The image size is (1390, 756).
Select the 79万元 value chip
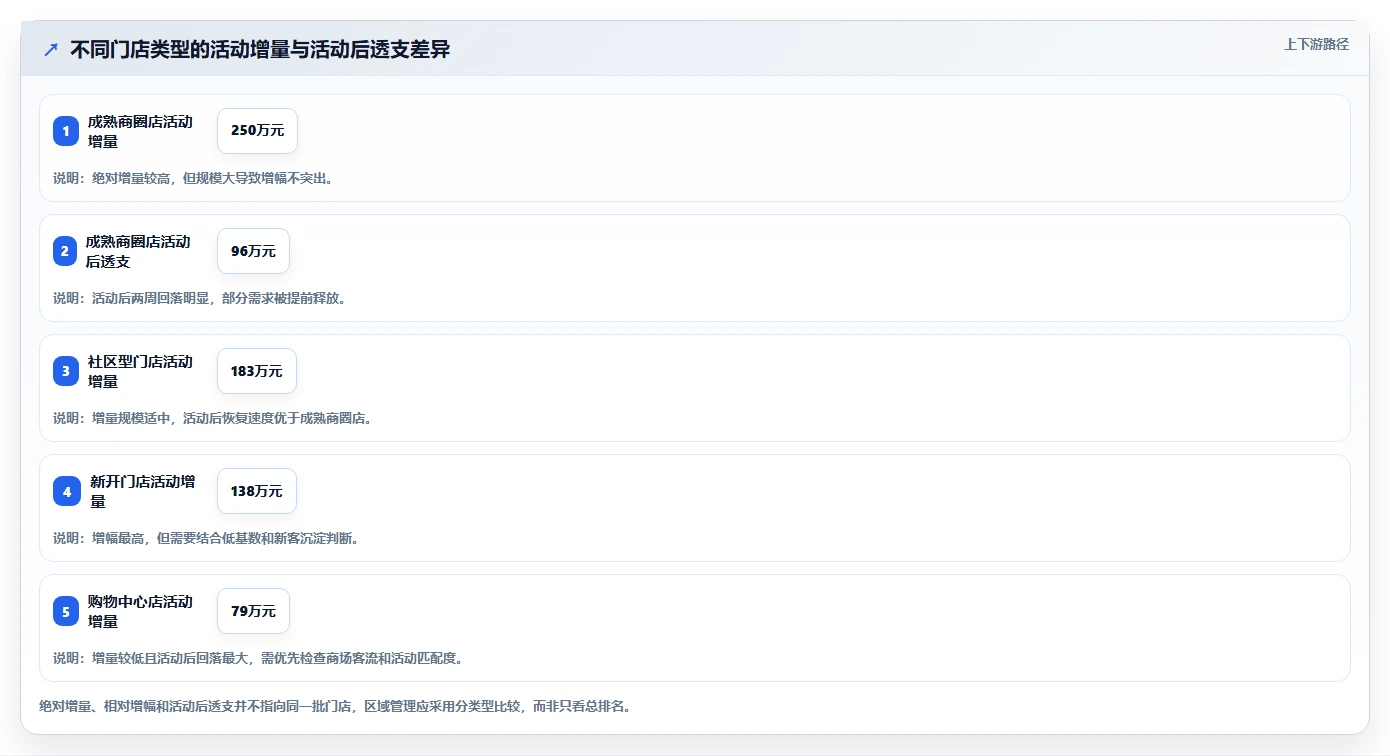click(253, 611)
